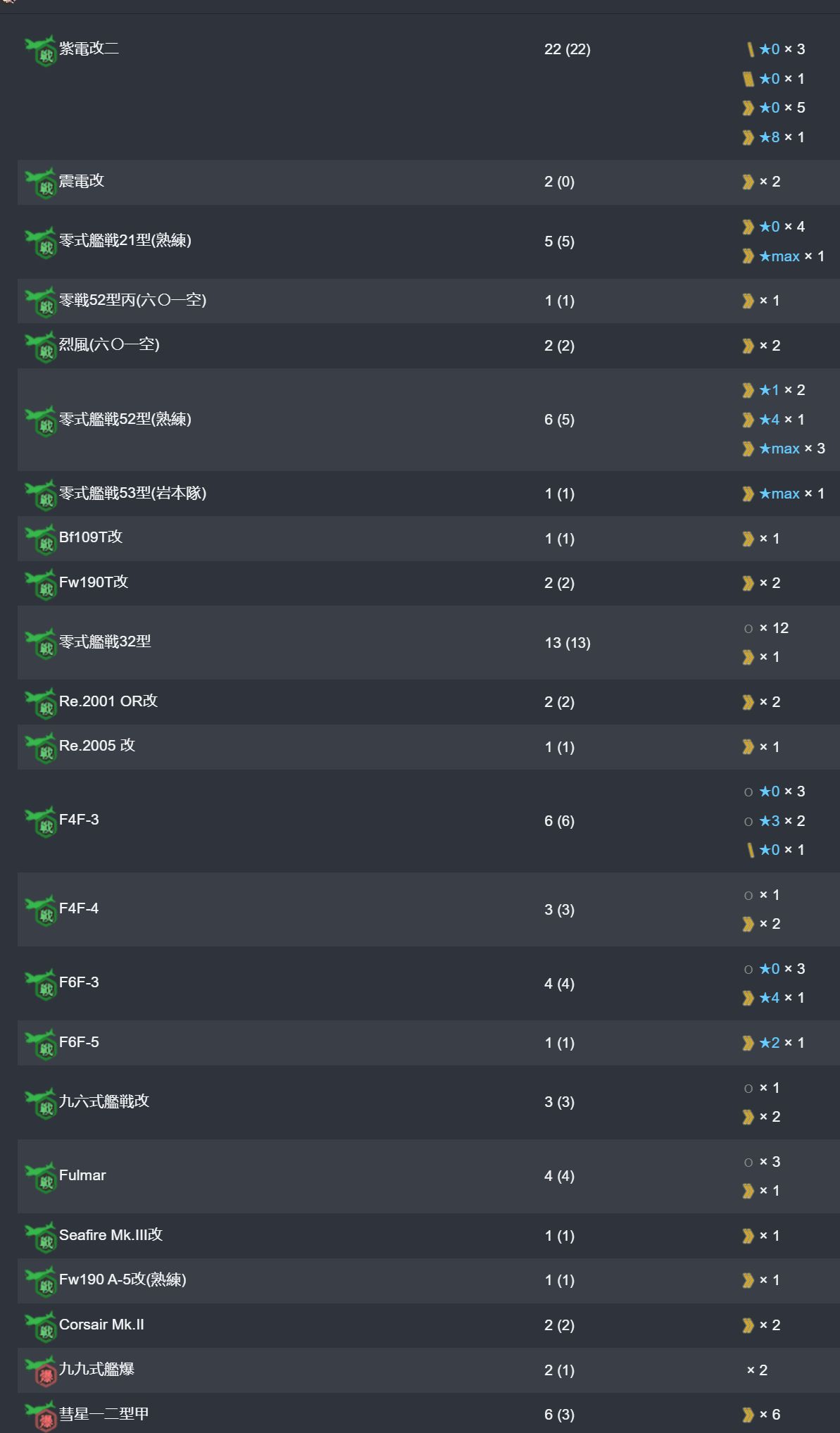Click count 22 (22) for 紫電改二

[x=568, y=49]
